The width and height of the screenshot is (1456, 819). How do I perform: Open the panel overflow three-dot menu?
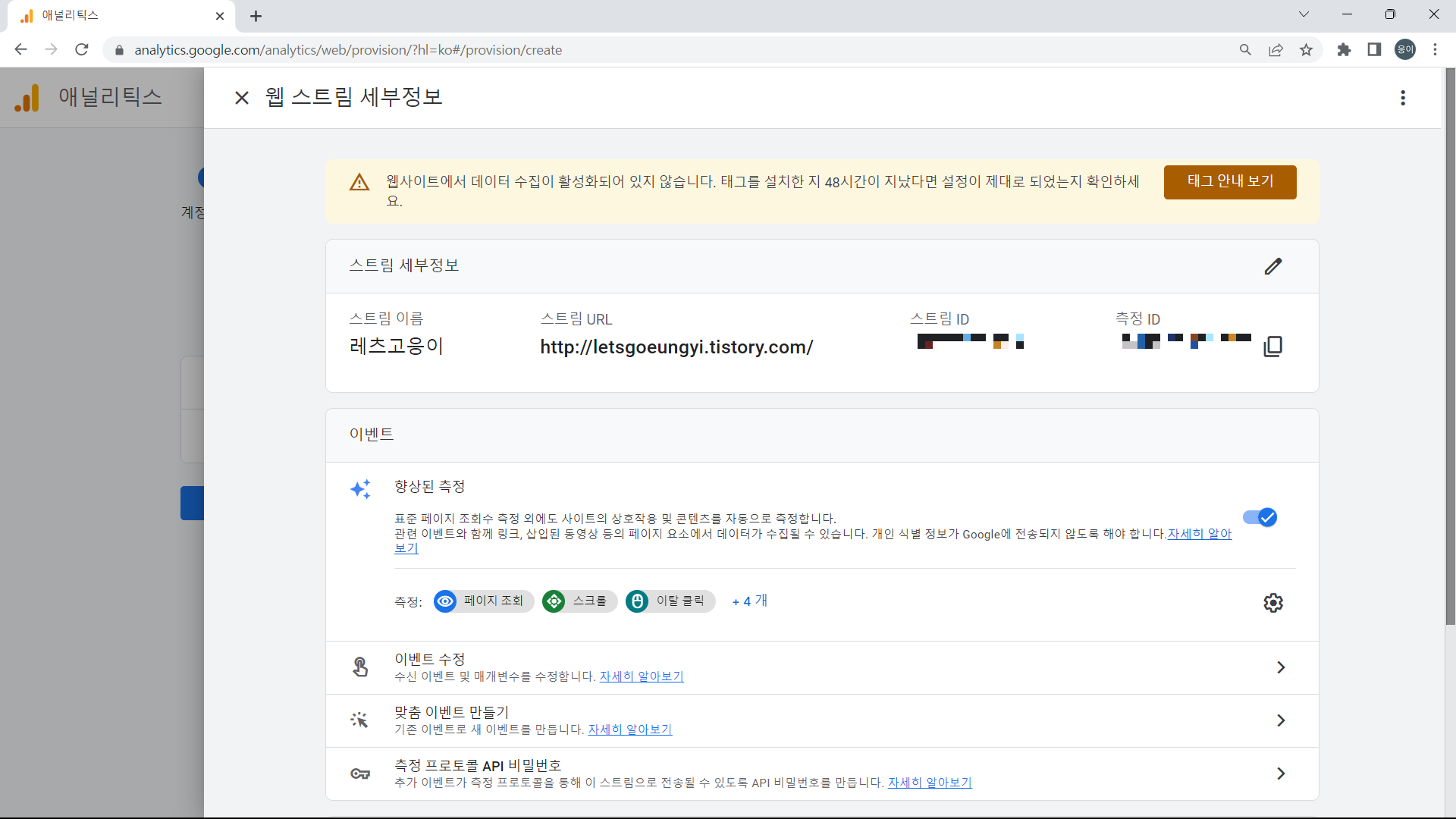point(1402,98)
